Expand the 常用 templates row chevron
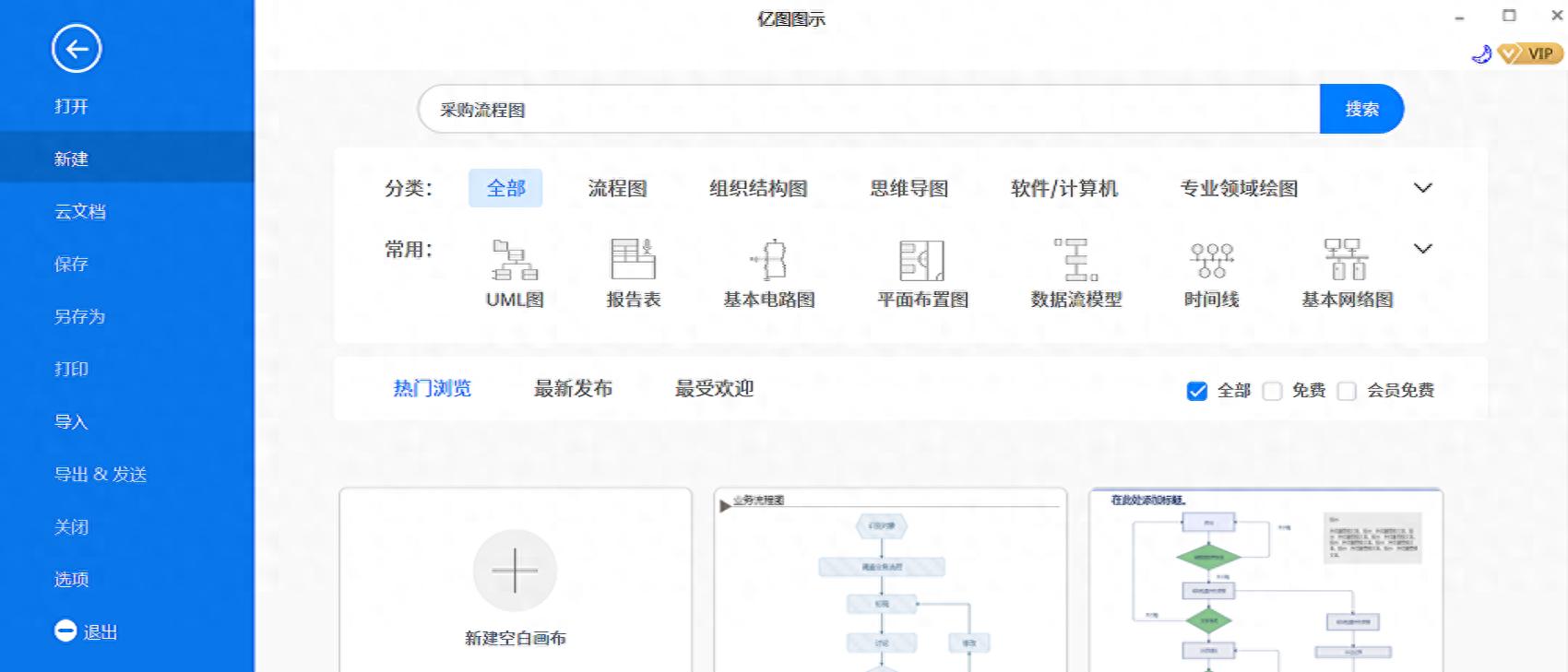Viewport: 1568px width, 672px height. [x=1423, y=249]
